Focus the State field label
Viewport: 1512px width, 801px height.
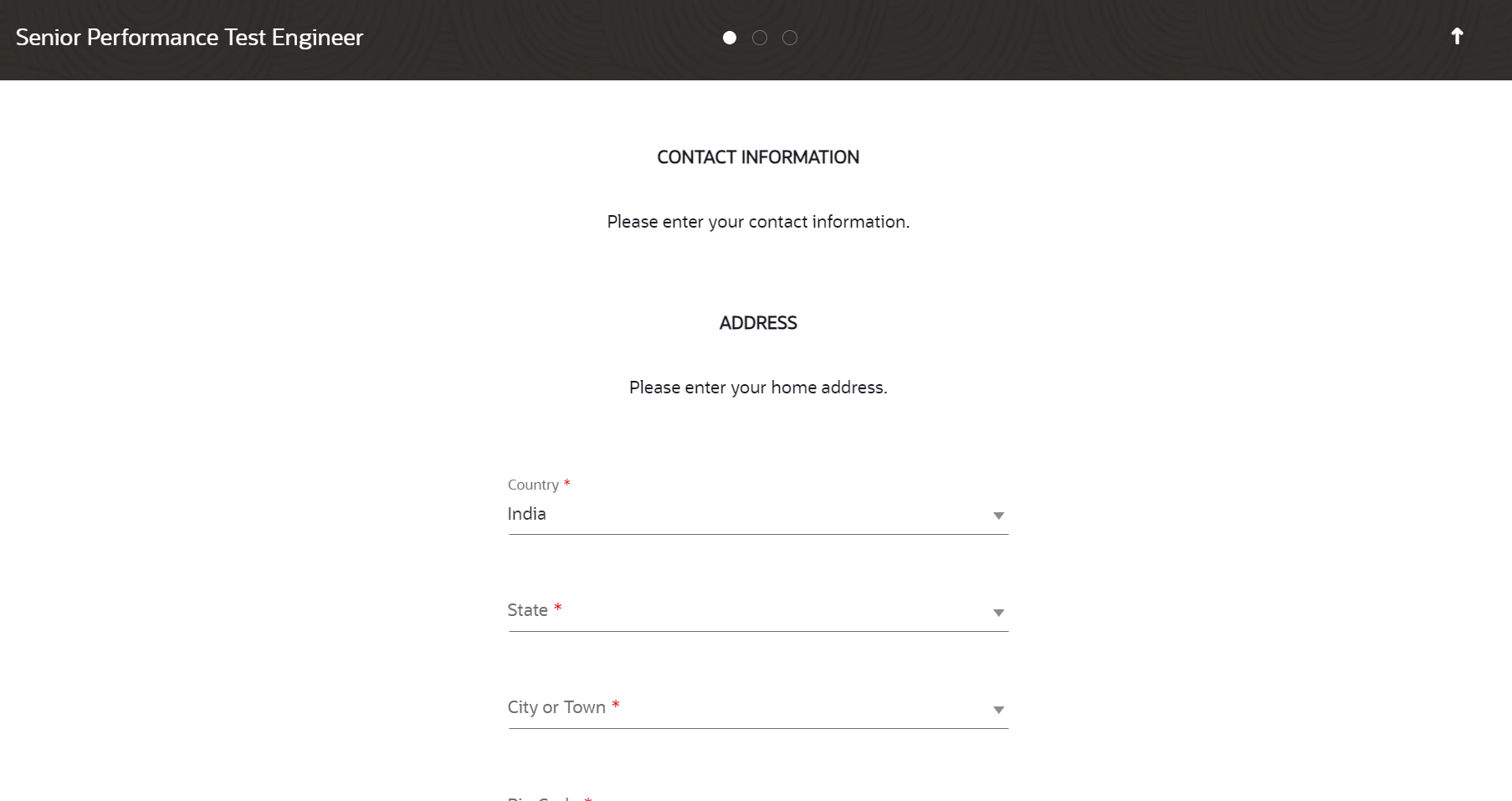pyautogui.click(x=527, y=610)
